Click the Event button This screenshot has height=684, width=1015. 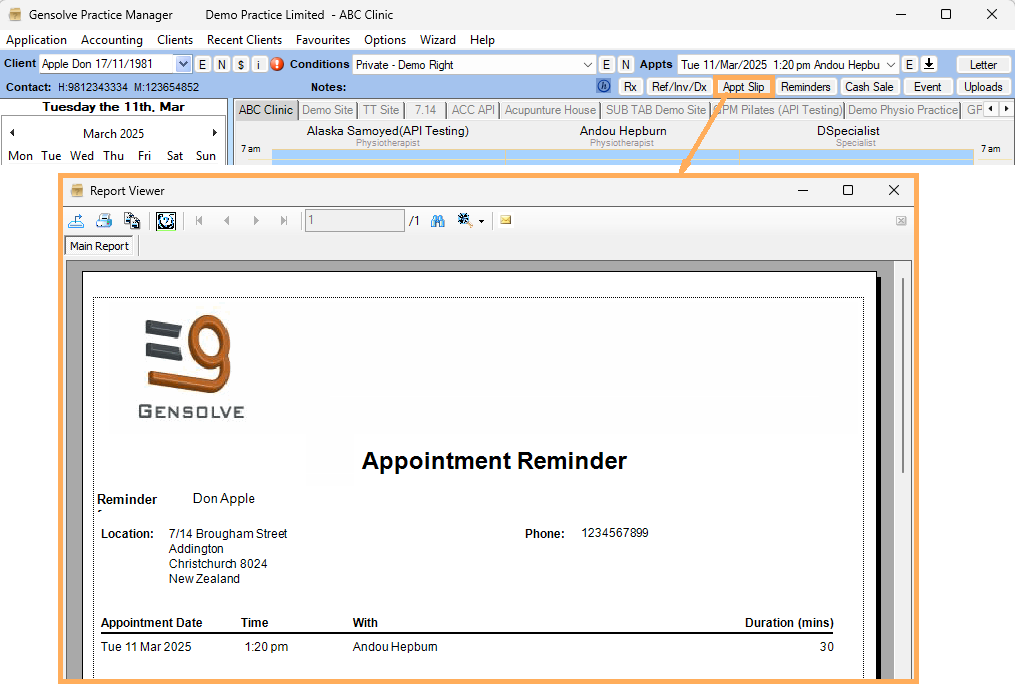[927, 87]
